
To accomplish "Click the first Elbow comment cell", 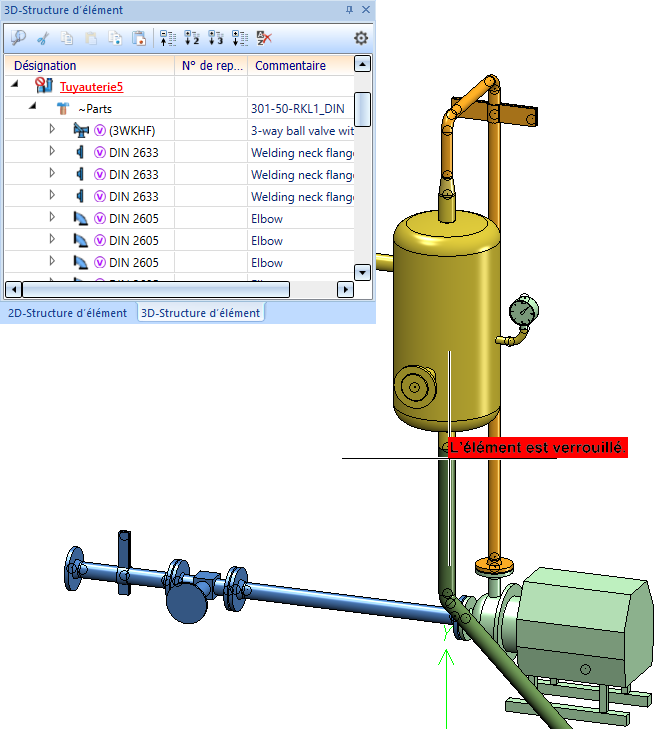I will (x=301, y=219).
